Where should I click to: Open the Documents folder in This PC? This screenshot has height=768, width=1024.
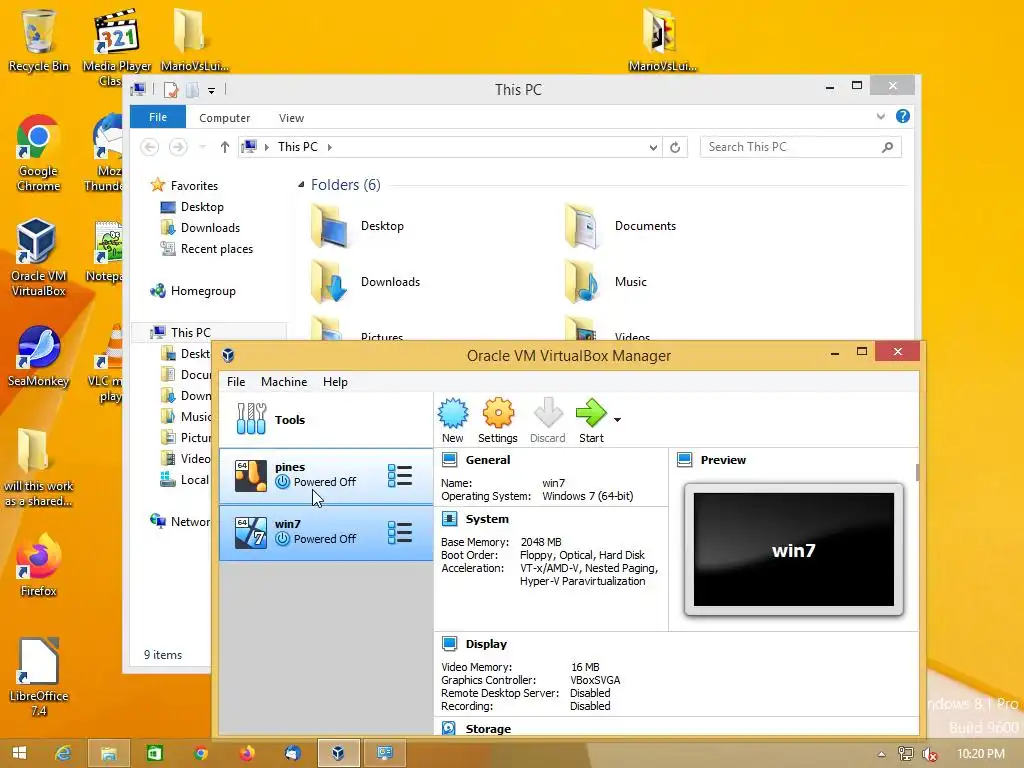620,226
